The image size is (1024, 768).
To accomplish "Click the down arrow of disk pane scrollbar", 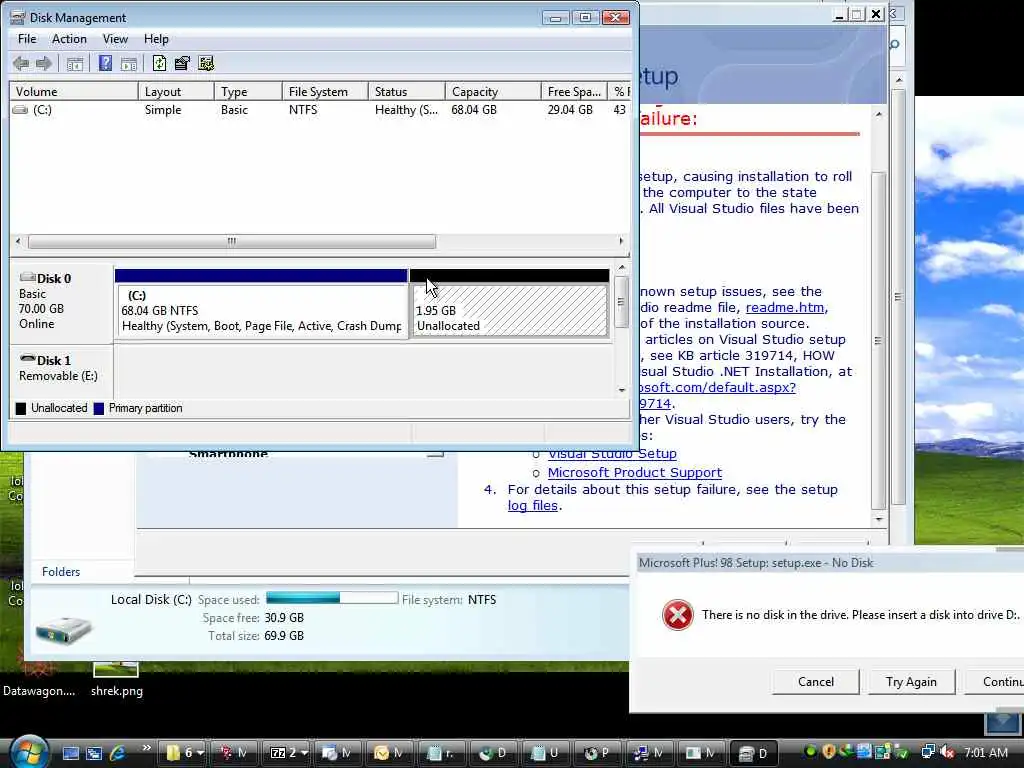I will point(622,390).
